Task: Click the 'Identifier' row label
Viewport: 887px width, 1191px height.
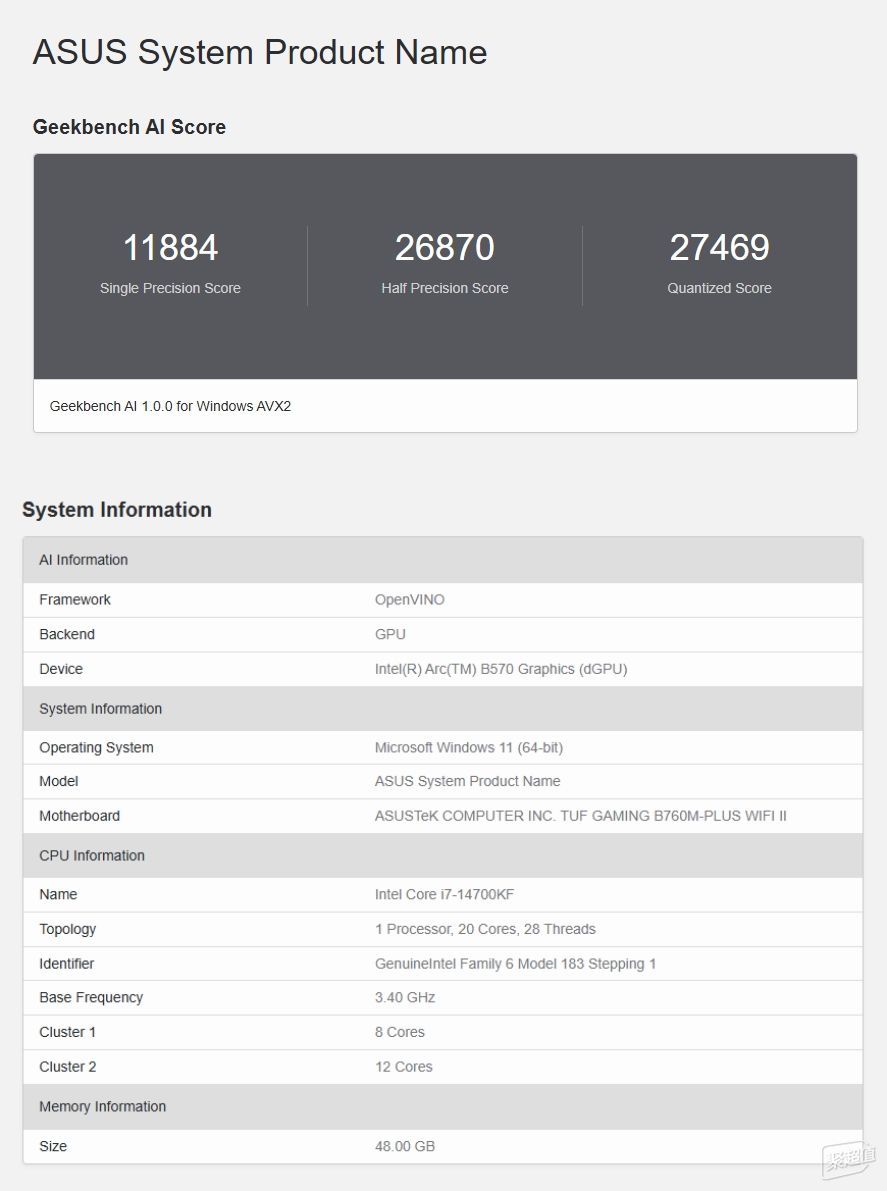Action: click(67, 963)
